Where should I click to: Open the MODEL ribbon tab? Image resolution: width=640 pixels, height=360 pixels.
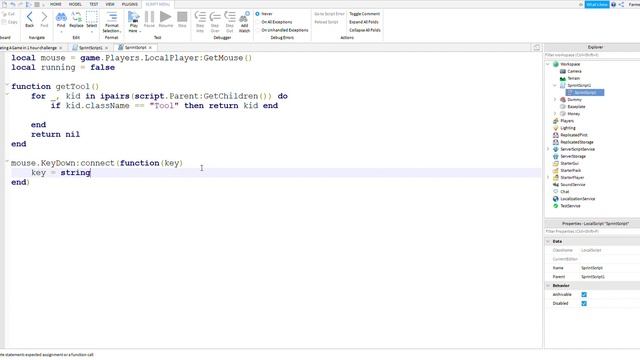coord(75,4)
